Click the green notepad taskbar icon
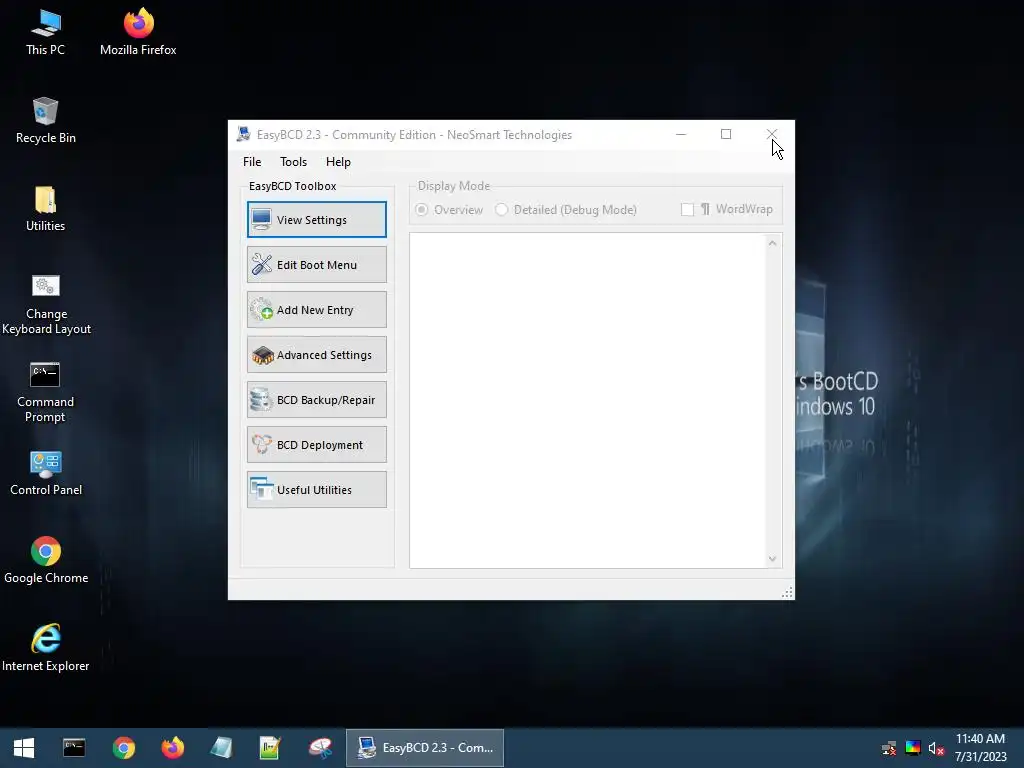Image resolution: width=1024 pixels, height=768 pixels. (x=270, y=748)
